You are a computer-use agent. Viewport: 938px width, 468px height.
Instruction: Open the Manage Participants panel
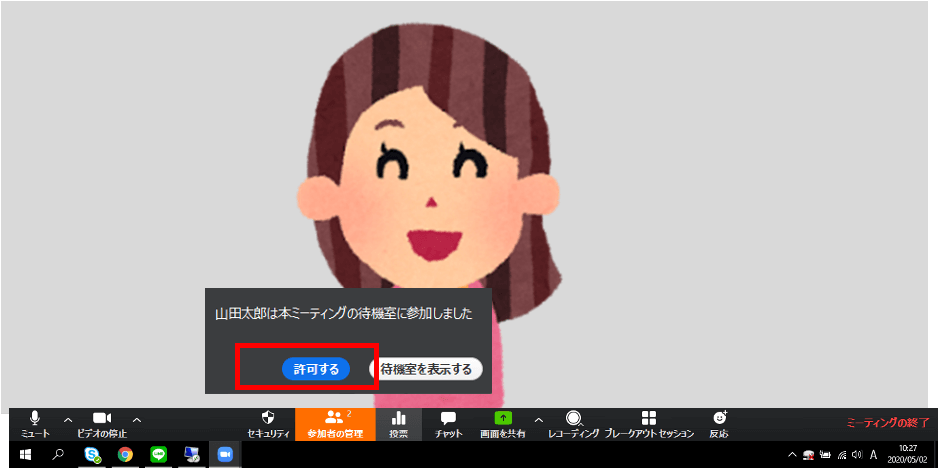click(335, 423)
